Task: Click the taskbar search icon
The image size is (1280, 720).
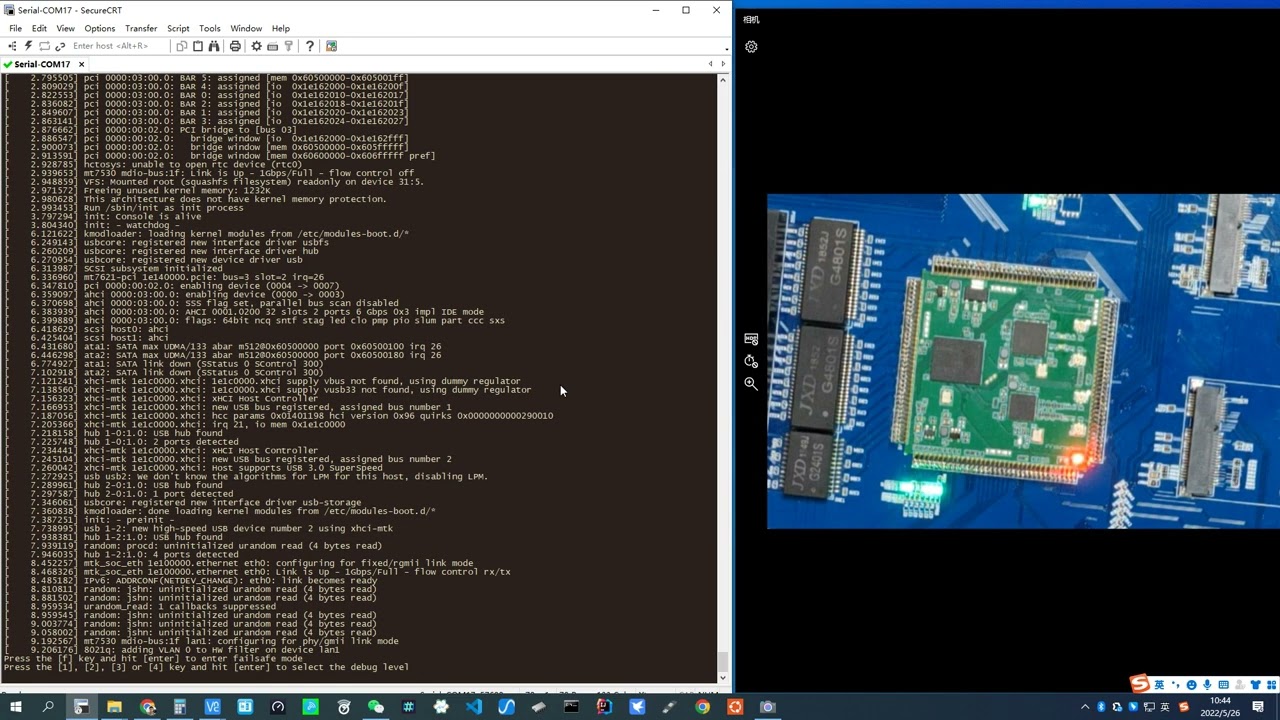Action: 48,707
